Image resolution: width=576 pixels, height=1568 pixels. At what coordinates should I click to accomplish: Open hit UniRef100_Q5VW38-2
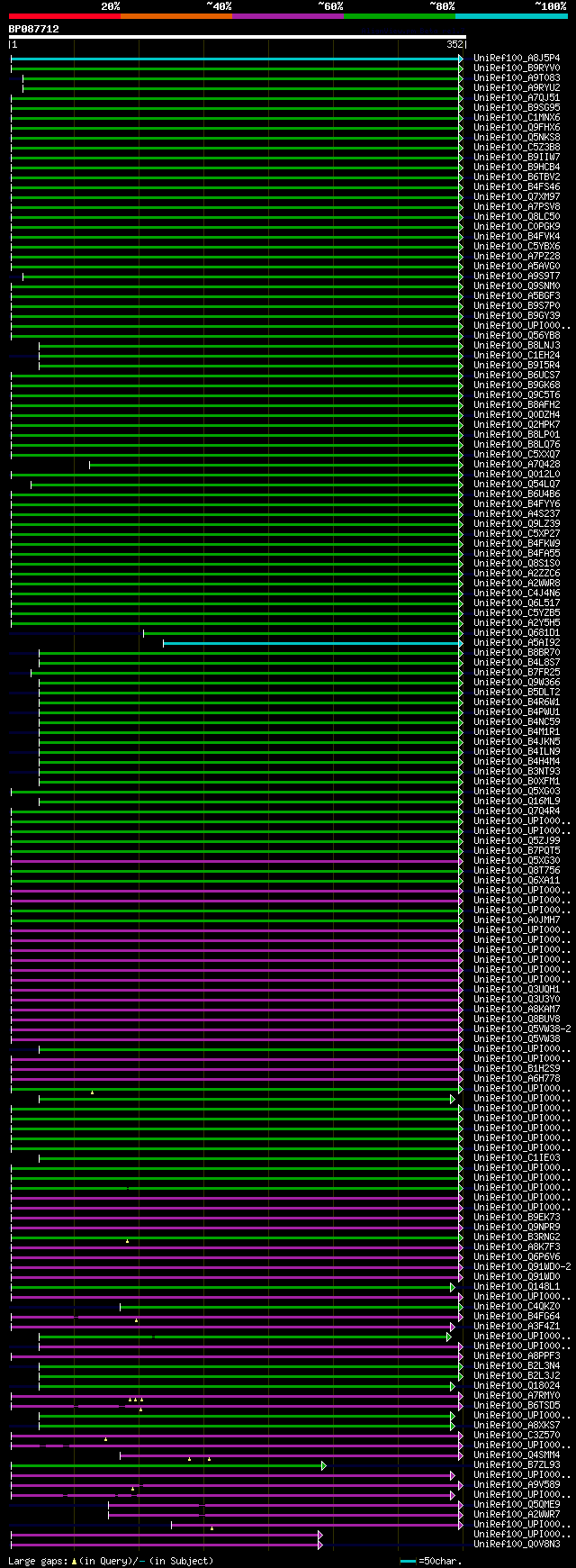pos(522,1029)
